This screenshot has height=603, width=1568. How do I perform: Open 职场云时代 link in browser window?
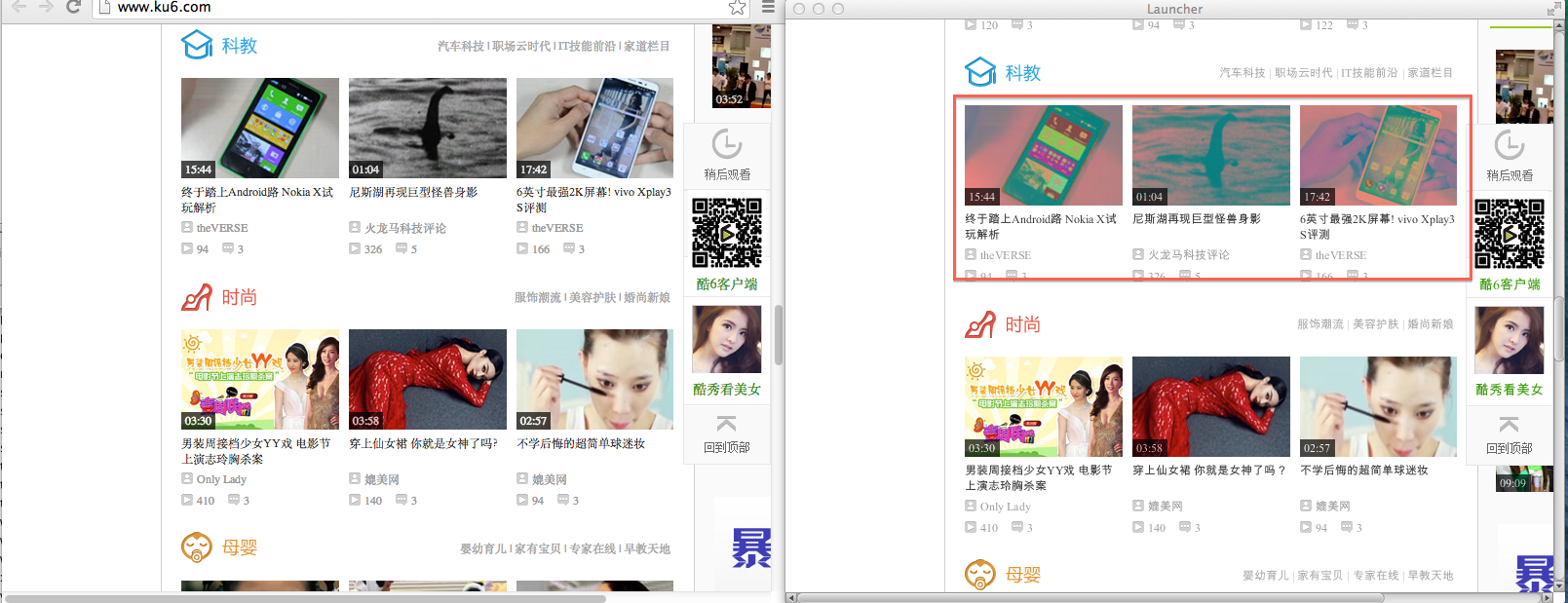(x=521, y=46)
